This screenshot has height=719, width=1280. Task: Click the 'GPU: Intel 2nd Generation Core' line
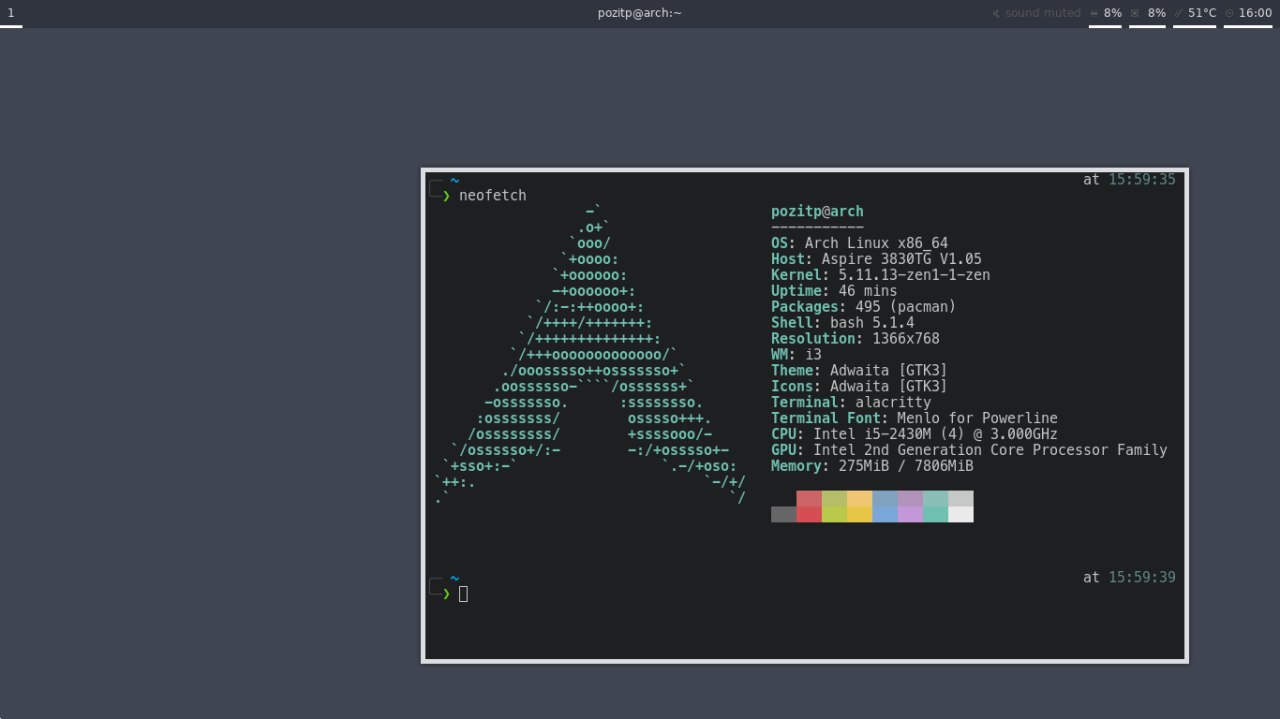pyautogui.click(x=969, y=451)
